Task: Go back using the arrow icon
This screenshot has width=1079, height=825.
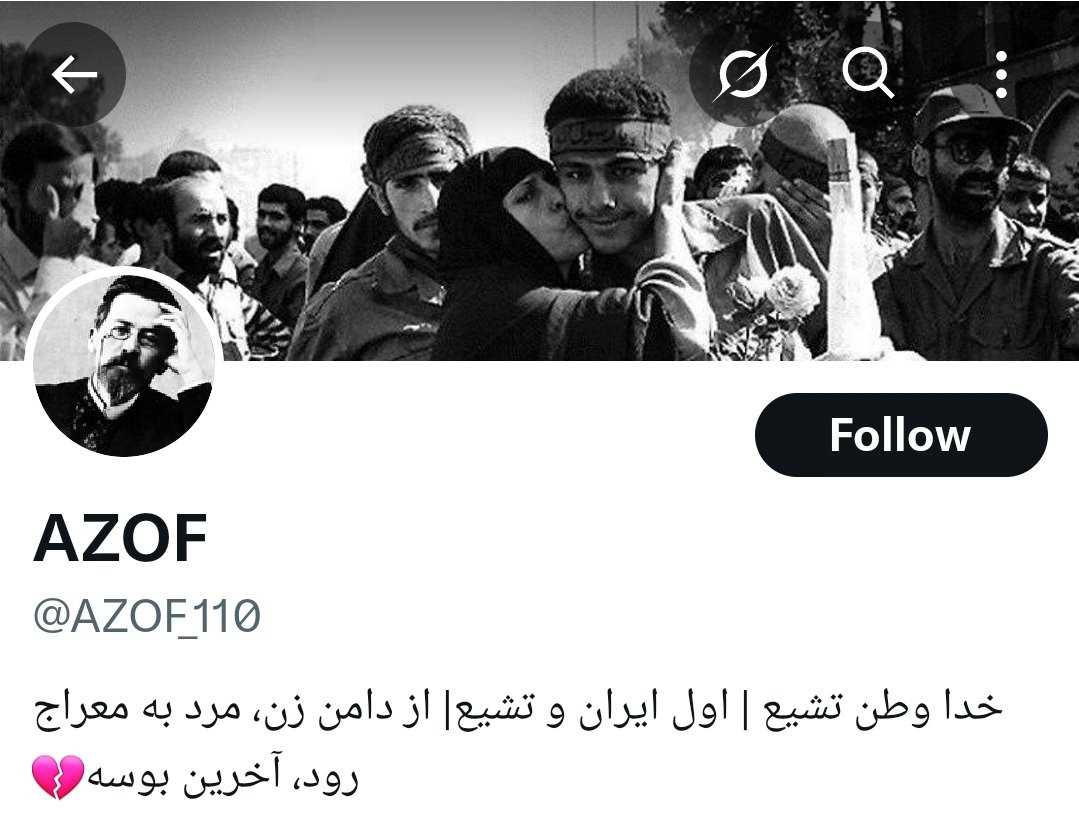Action: [x=74, y=74]
